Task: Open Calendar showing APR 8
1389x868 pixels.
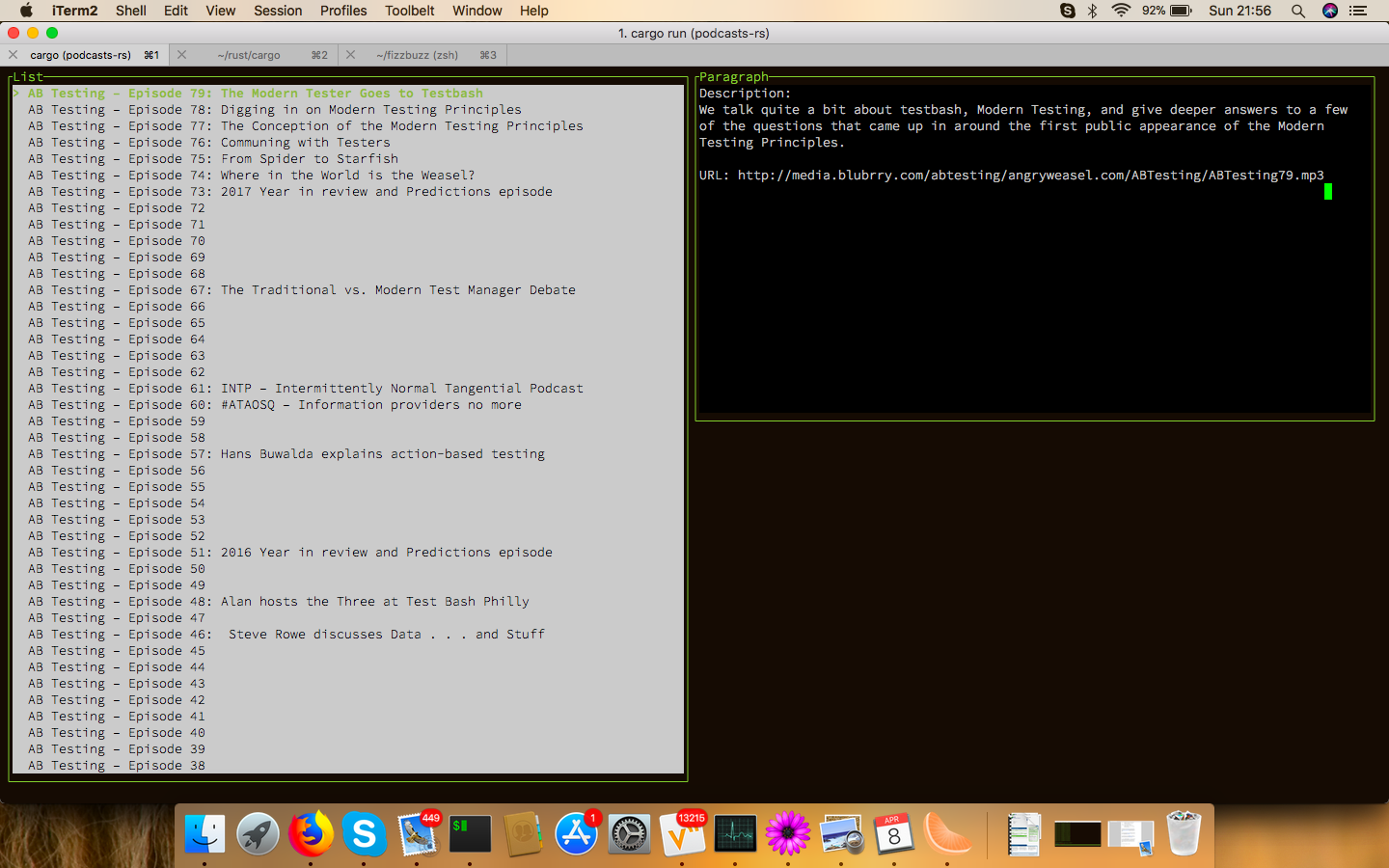Action: (894, 834)
